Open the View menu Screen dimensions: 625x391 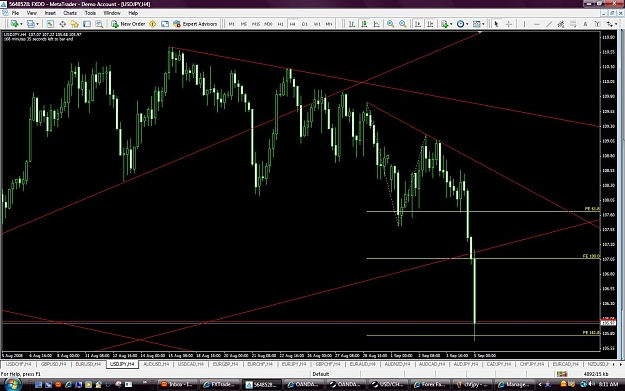click(x=31, y=13)
